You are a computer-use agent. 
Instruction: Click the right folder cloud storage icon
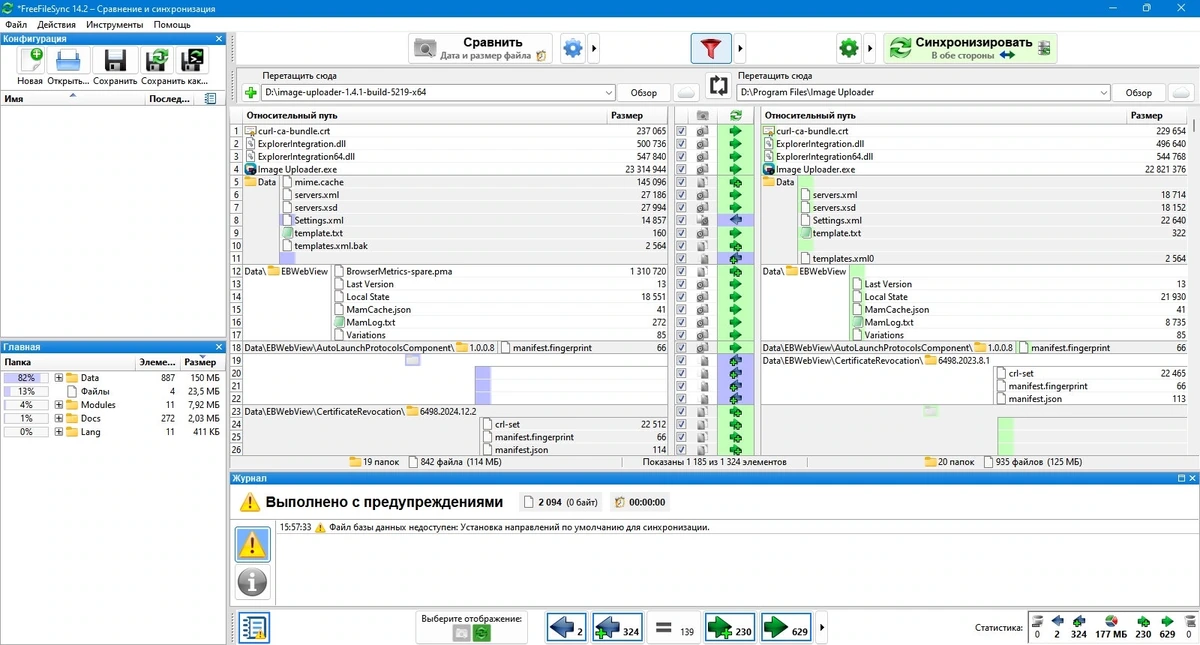1181,93
